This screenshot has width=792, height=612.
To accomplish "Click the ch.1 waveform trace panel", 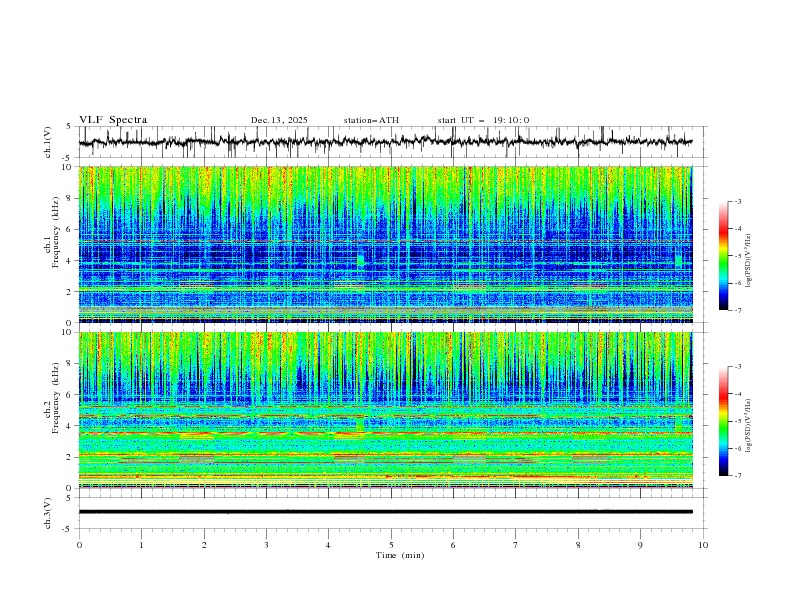I will pos(393,142).
